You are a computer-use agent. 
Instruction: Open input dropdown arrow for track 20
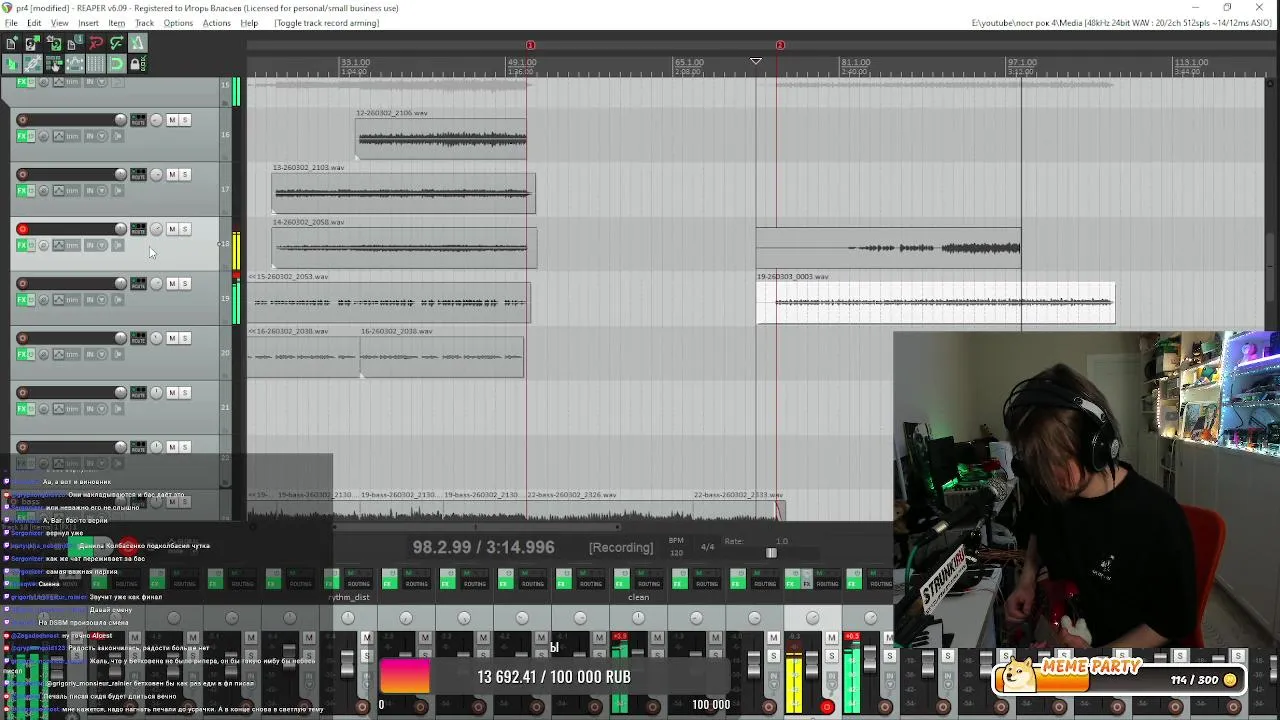[101, 354]
